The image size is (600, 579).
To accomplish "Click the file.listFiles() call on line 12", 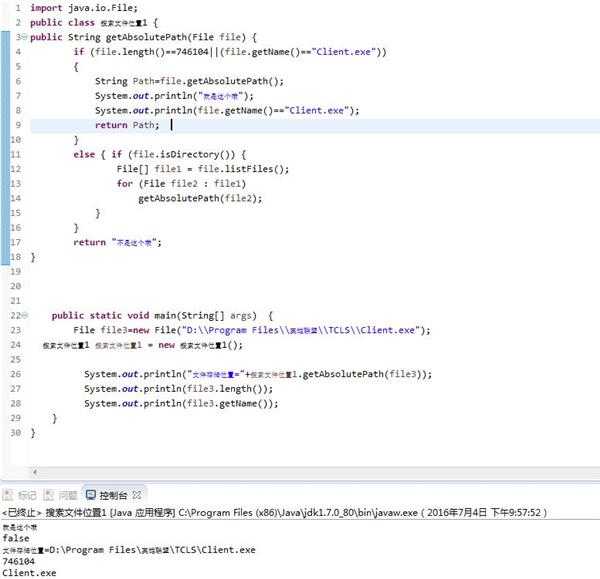I will (x=236, y=169).
